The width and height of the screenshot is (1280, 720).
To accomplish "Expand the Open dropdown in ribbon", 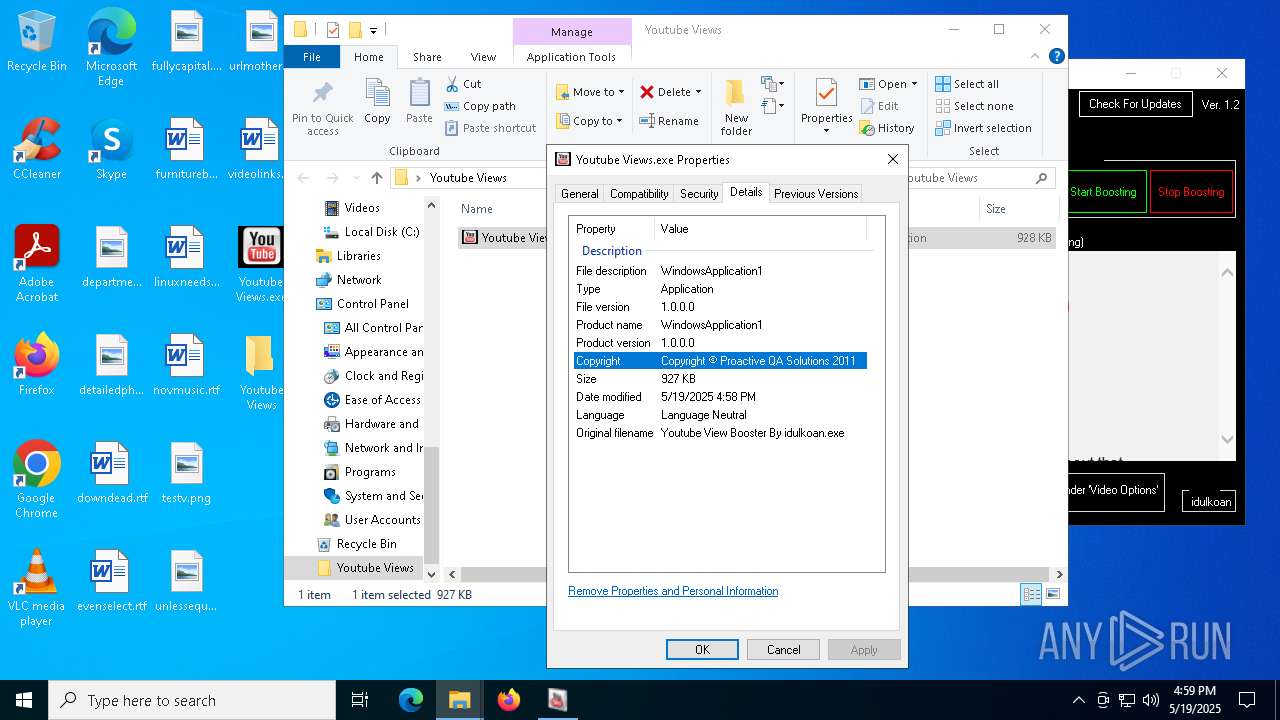I will click(914, 84).
